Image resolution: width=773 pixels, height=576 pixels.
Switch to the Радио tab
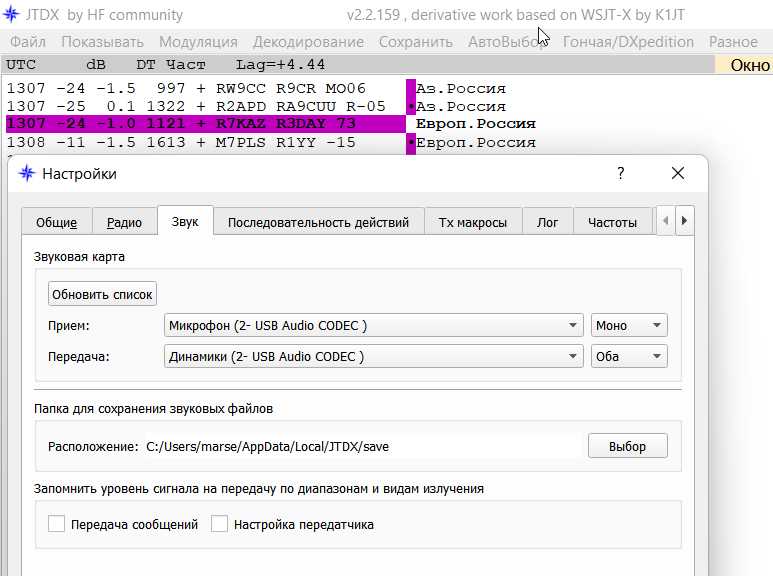pyautogui.click(x=124, y=222)
